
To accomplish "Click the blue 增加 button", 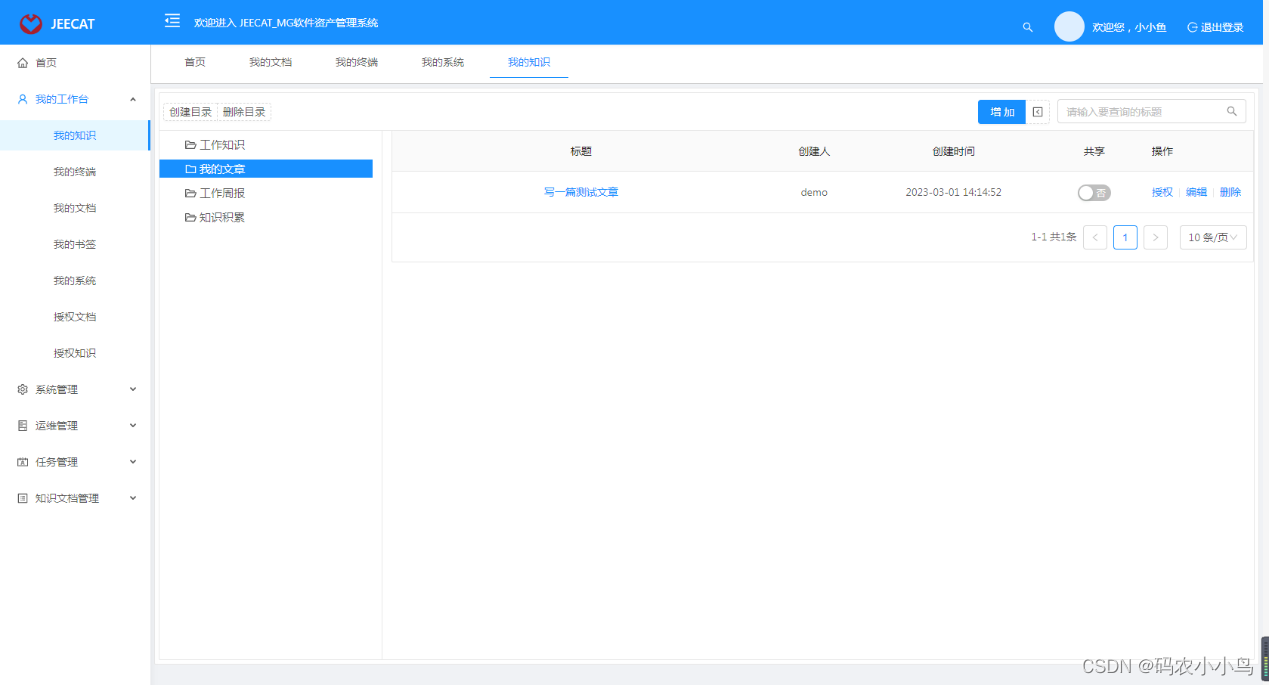I will tap(1002, 112).
